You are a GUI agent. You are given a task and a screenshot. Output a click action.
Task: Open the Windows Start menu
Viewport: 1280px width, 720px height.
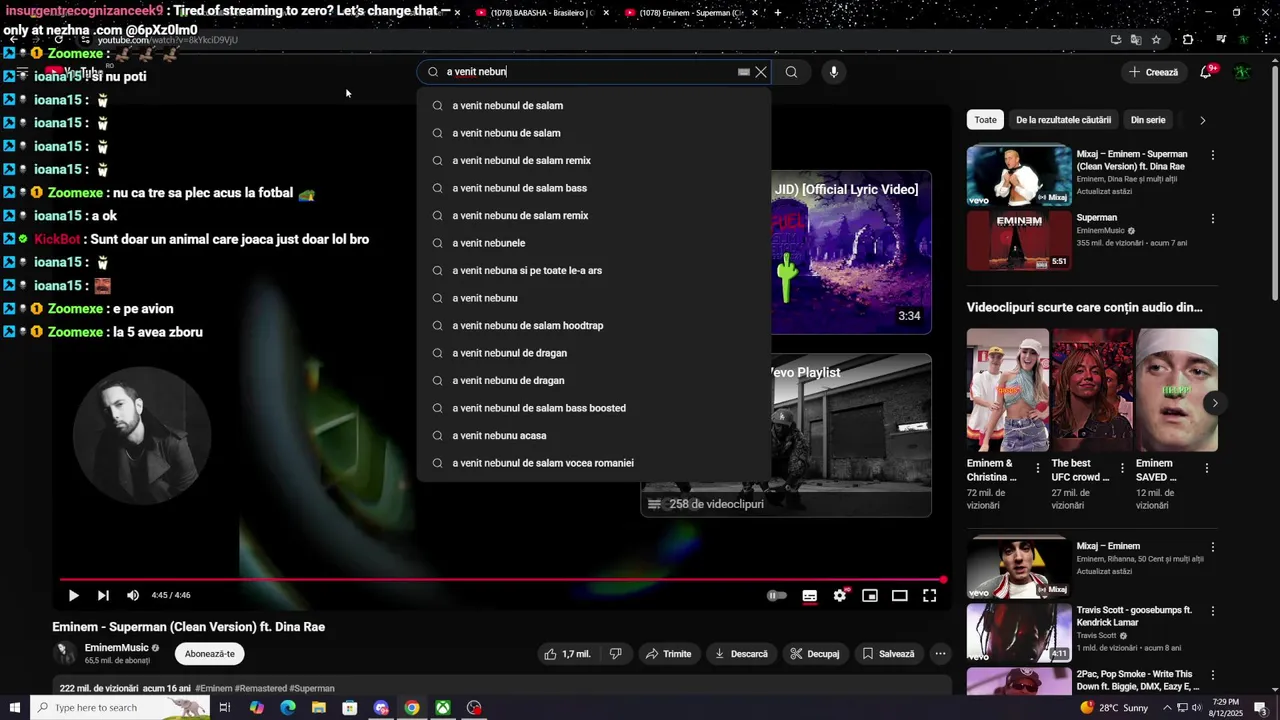14,708
